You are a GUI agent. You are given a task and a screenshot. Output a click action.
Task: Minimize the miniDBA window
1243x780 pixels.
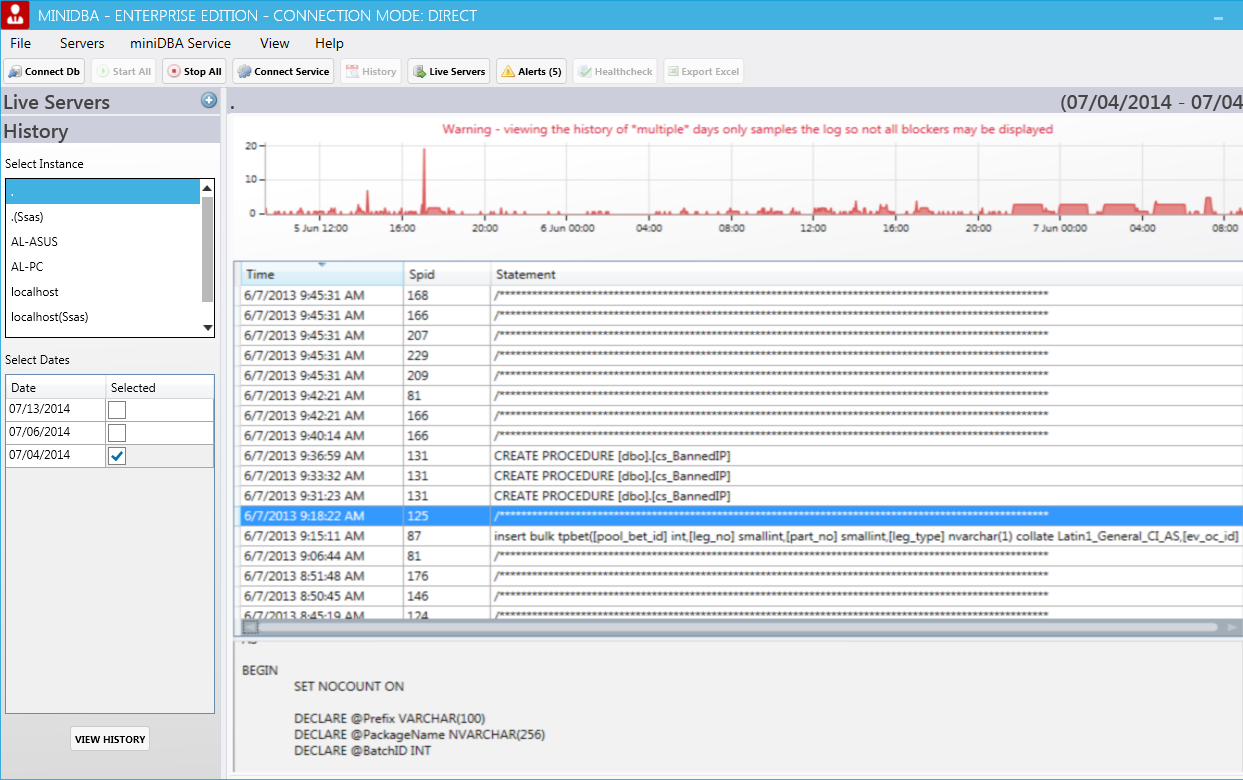(1218, 18)
